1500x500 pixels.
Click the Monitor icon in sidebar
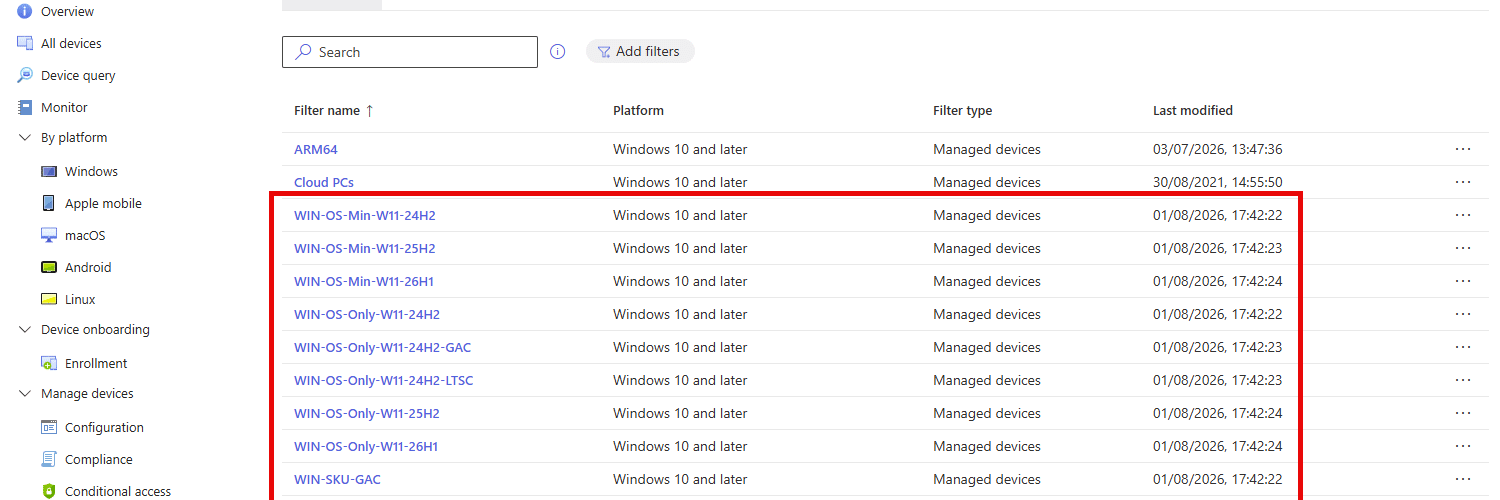[25, 107]
